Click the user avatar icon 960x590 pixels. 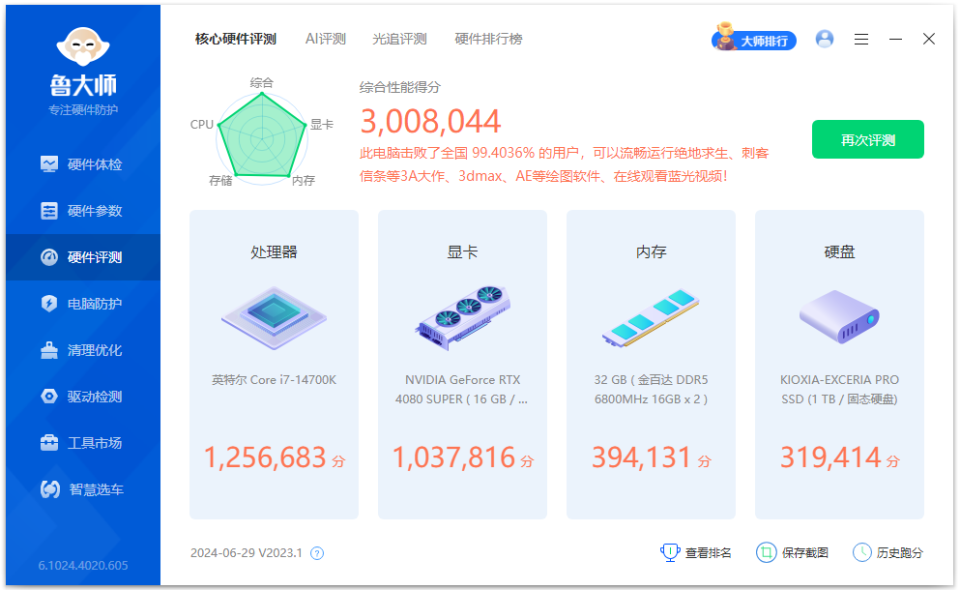pos(824,38)
